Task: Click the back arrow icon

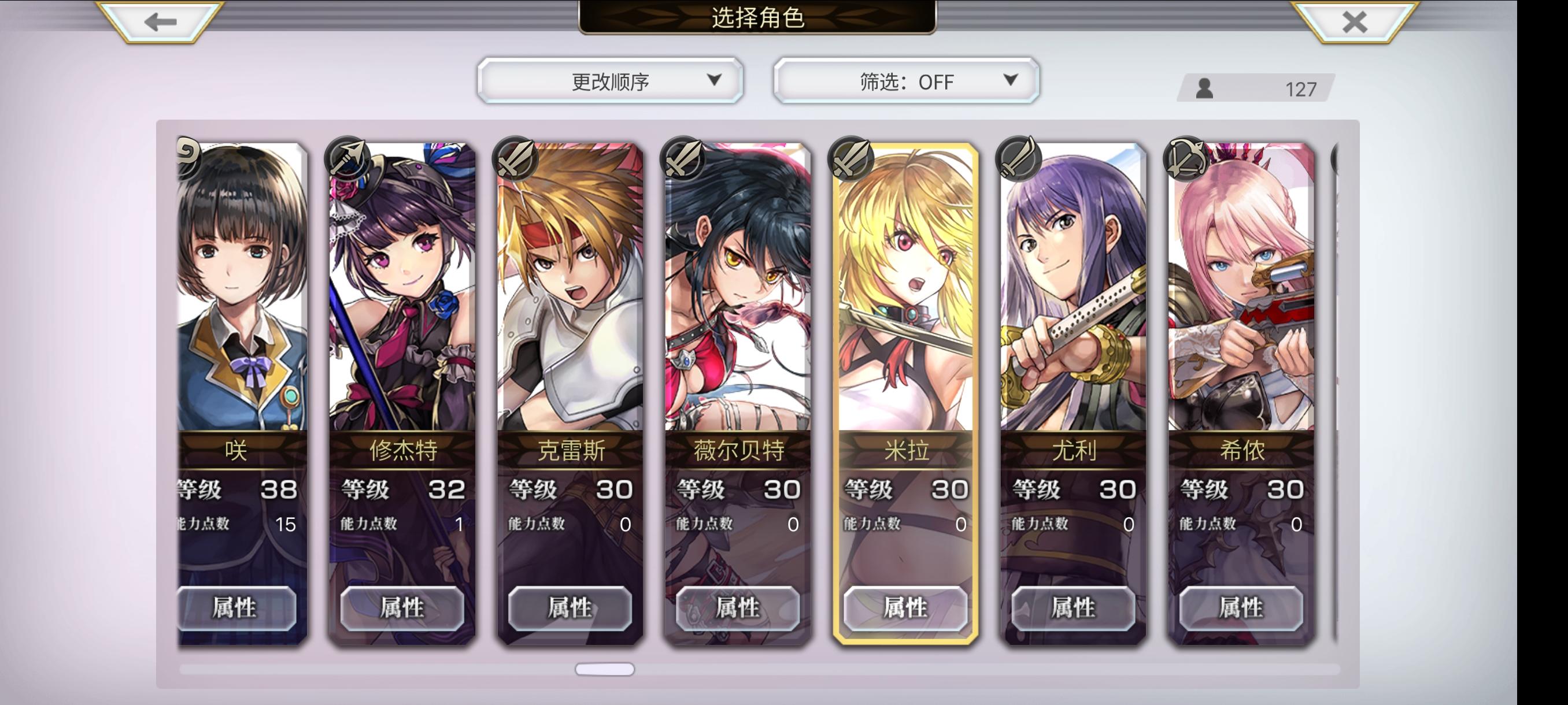Action: (161, 22)
